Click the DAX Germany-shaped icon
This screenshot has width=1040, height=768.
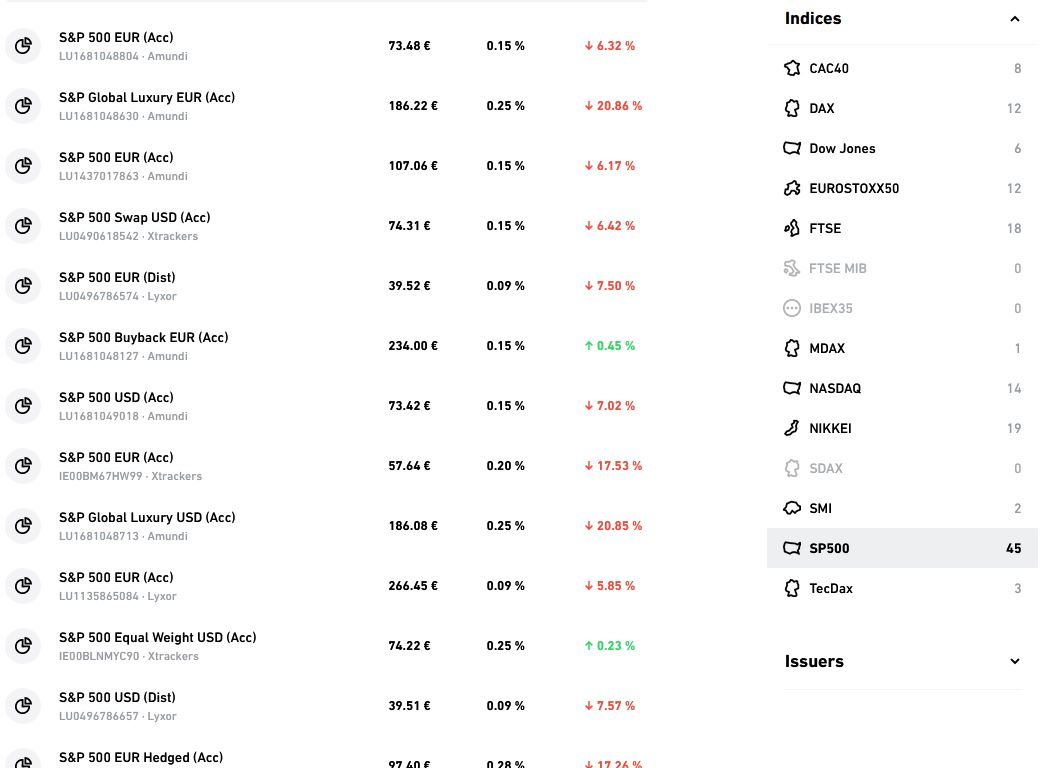[x=792, y=108]
